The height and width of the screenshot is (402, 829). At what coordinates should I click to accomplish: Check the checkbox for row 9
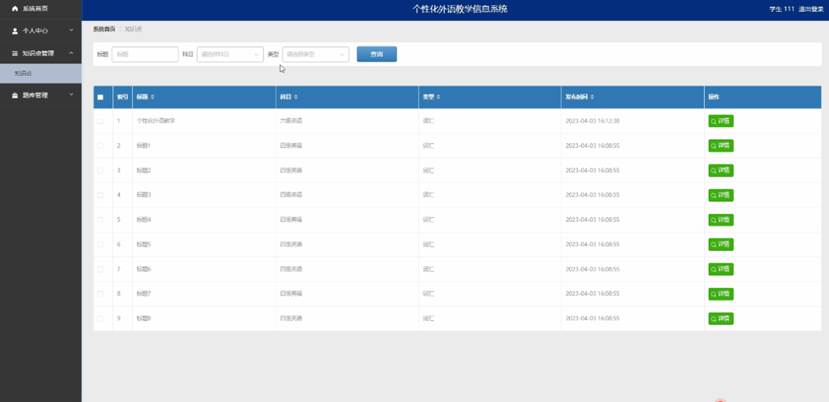(100, 318)
